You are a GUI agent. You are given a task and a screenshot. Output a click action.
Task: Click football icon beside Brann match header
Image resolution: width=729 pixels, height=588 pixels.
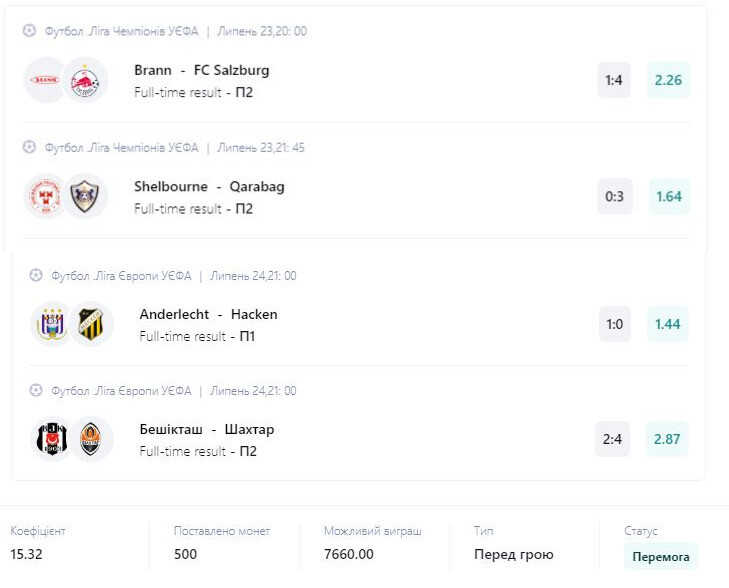[x=29, y=31]
